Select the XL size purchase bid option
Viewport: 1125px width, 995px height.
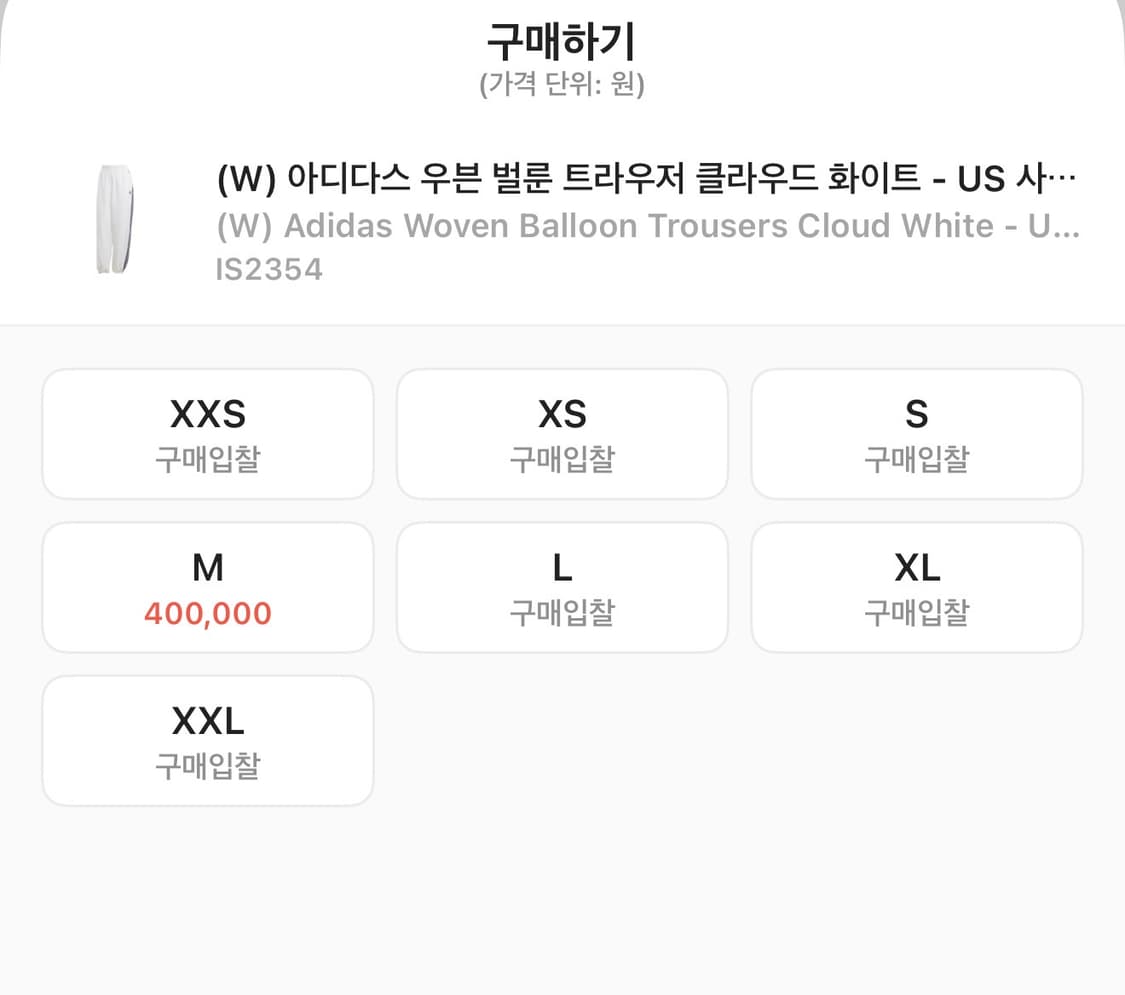(916, 587)
